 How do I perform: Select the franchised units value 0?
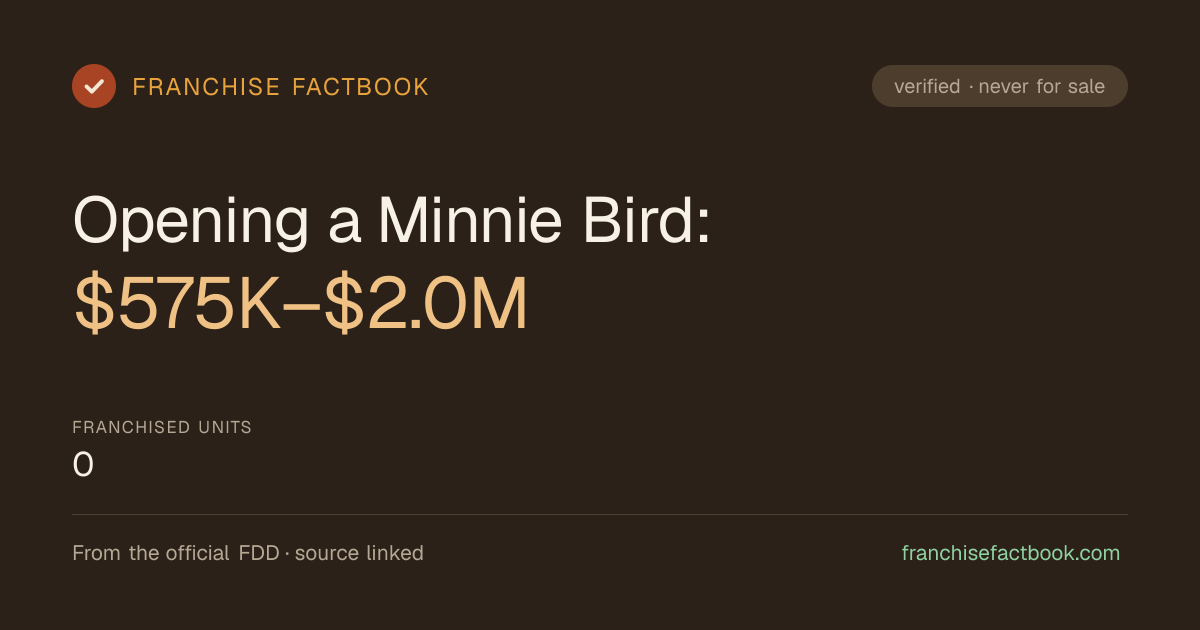[x=84, y=465]
